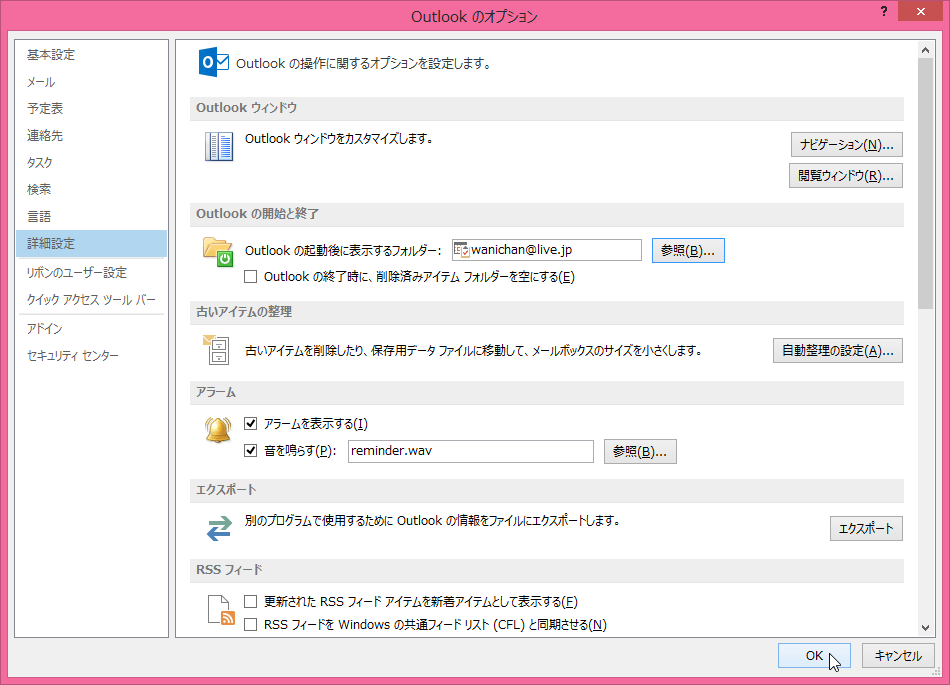Click the Outlook の開始と終了 section header

[546, 214]
